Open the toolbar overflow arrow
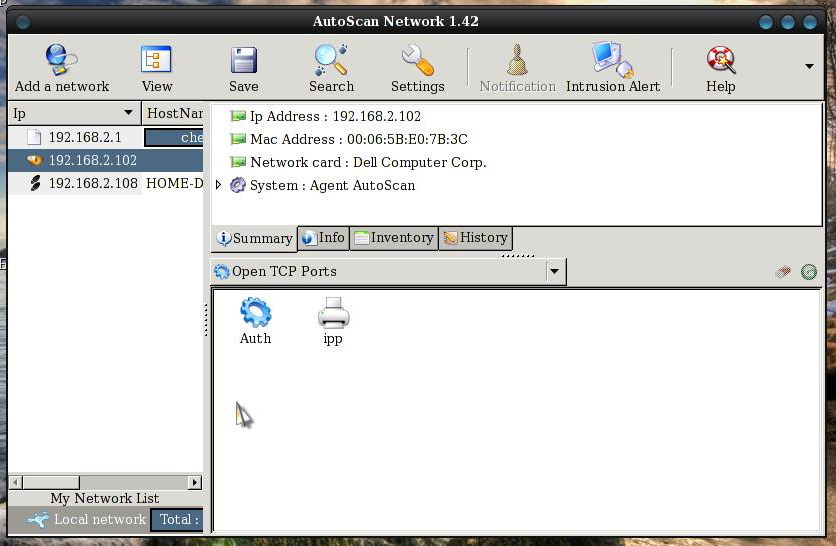This screenshot has width=836, height=546. 809,67
